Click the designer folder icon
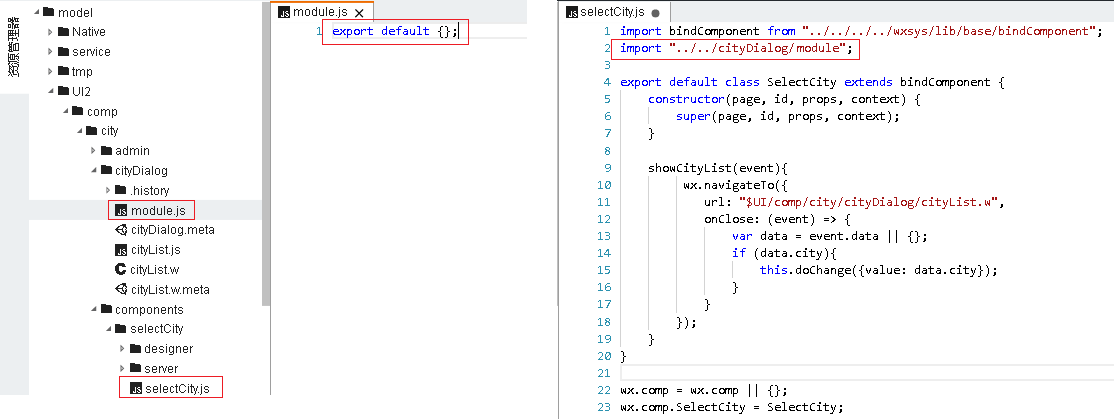The image size is (1118, 419). click(134, 349)
